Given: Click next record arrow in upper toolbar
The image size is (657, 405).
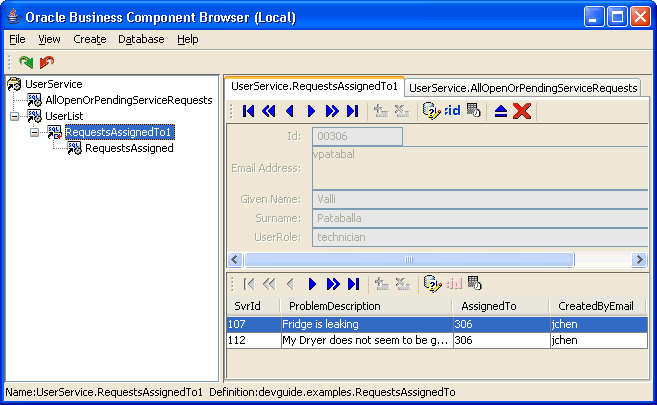Looking at the screenshot, I should pyautogui.click(x=311, y=111).
